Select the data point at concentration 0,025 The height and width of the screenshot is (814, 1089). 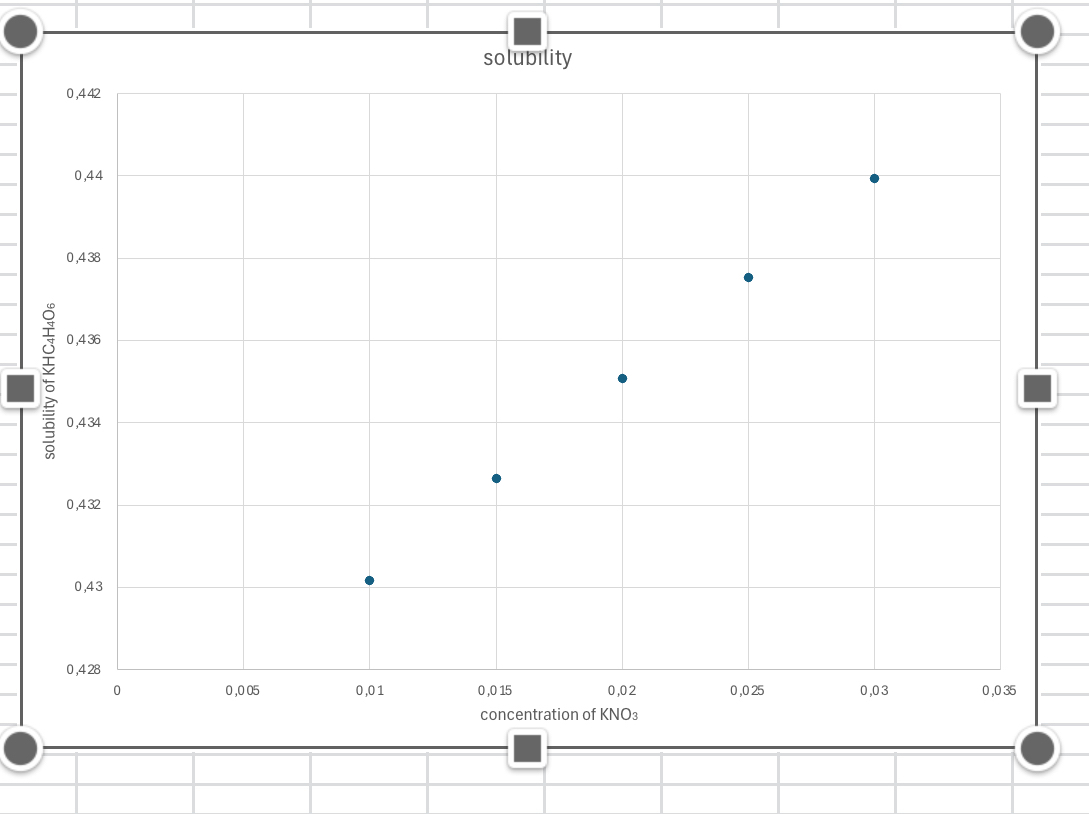click(747, 277)
